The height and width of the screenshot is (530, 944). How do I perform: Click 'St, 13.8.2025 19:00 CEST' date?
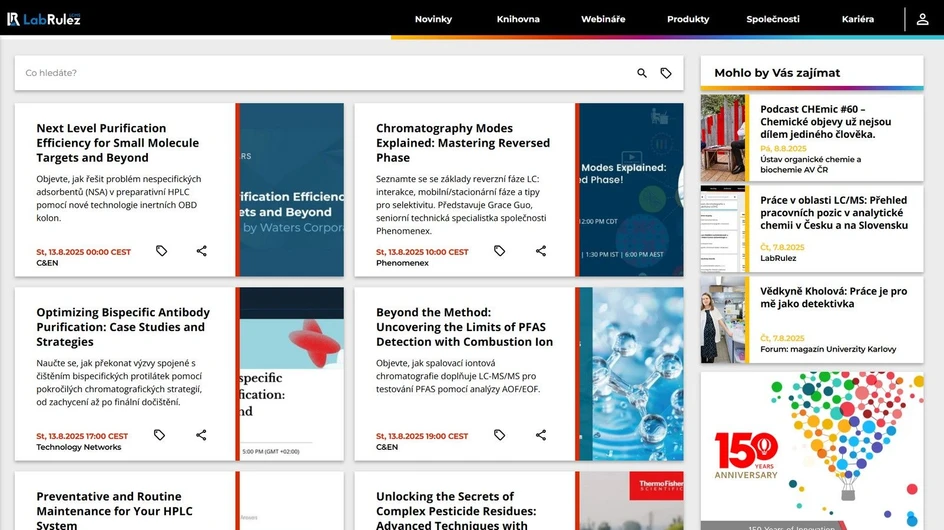(422, 436)
